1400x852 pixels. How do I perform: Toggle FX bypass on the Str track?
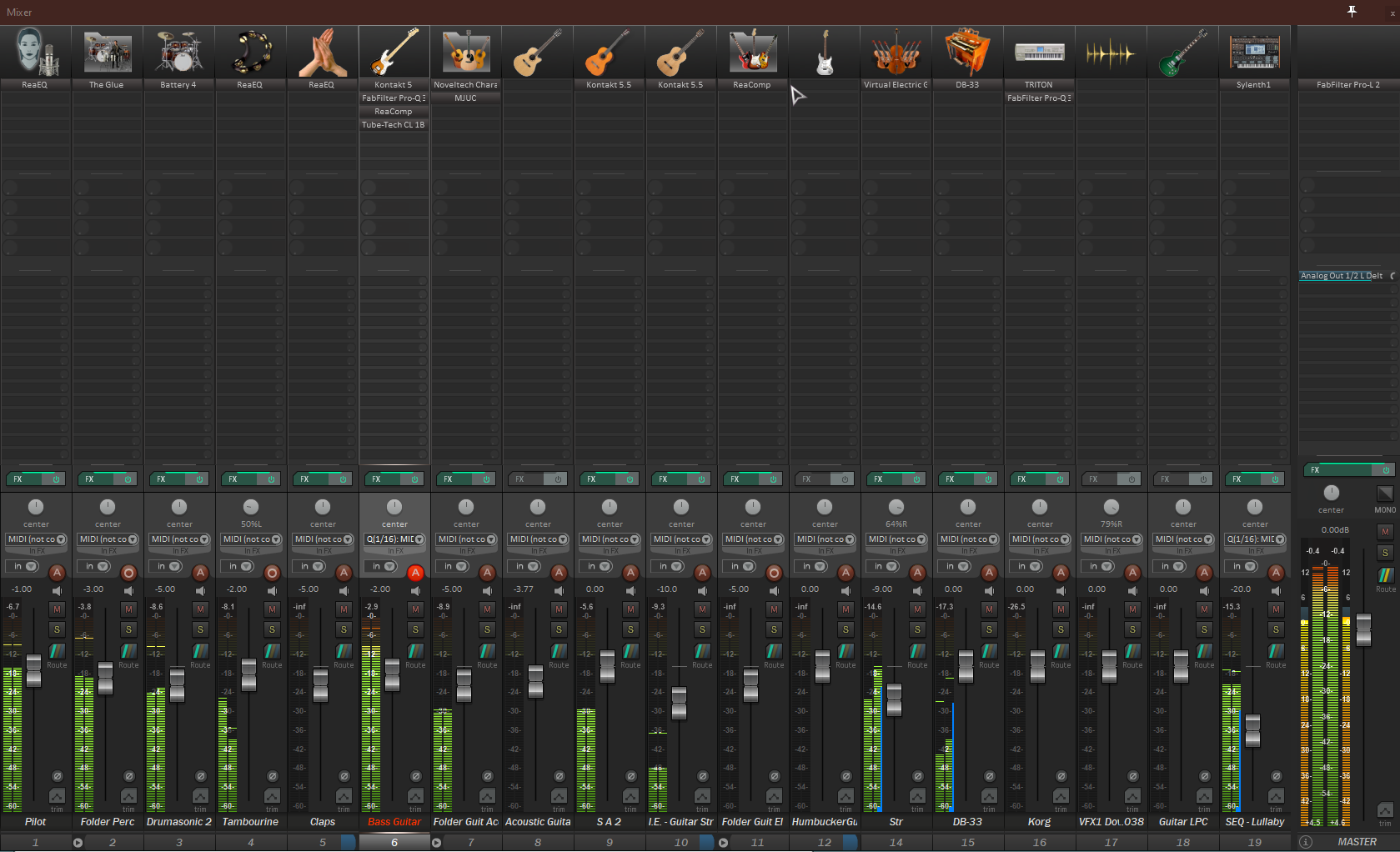(x=916, y=479)
